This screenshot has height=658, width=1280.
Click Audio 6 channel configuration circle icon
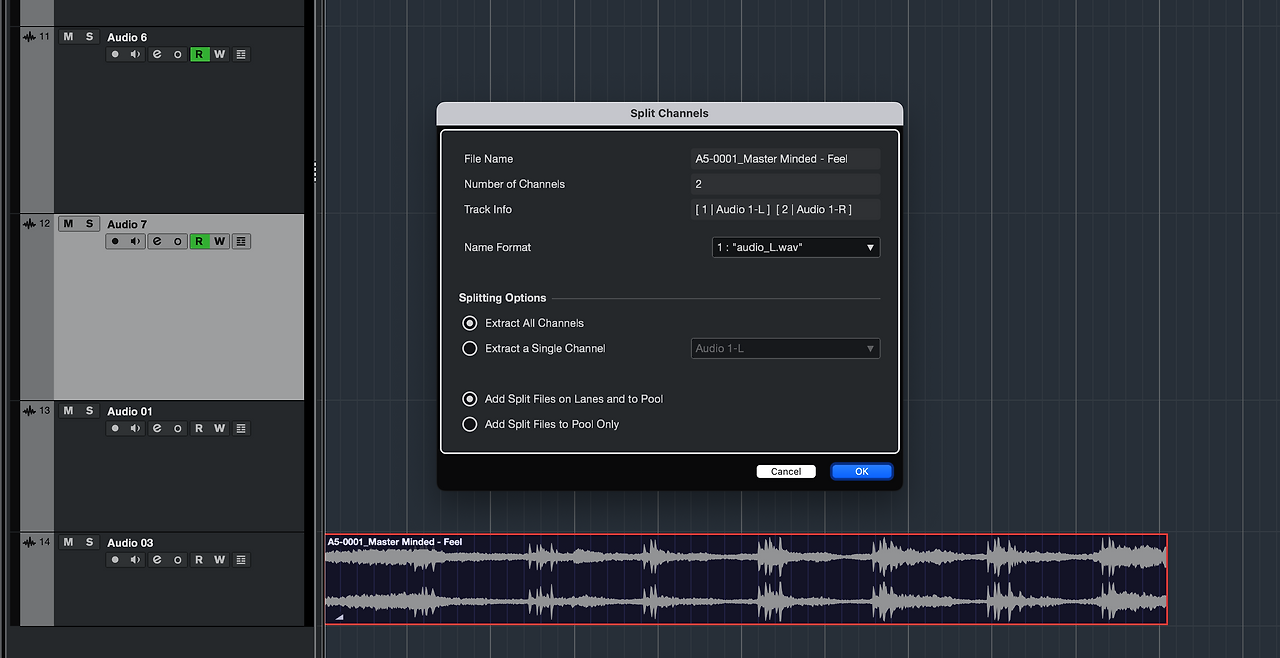[x=178, y=54]
